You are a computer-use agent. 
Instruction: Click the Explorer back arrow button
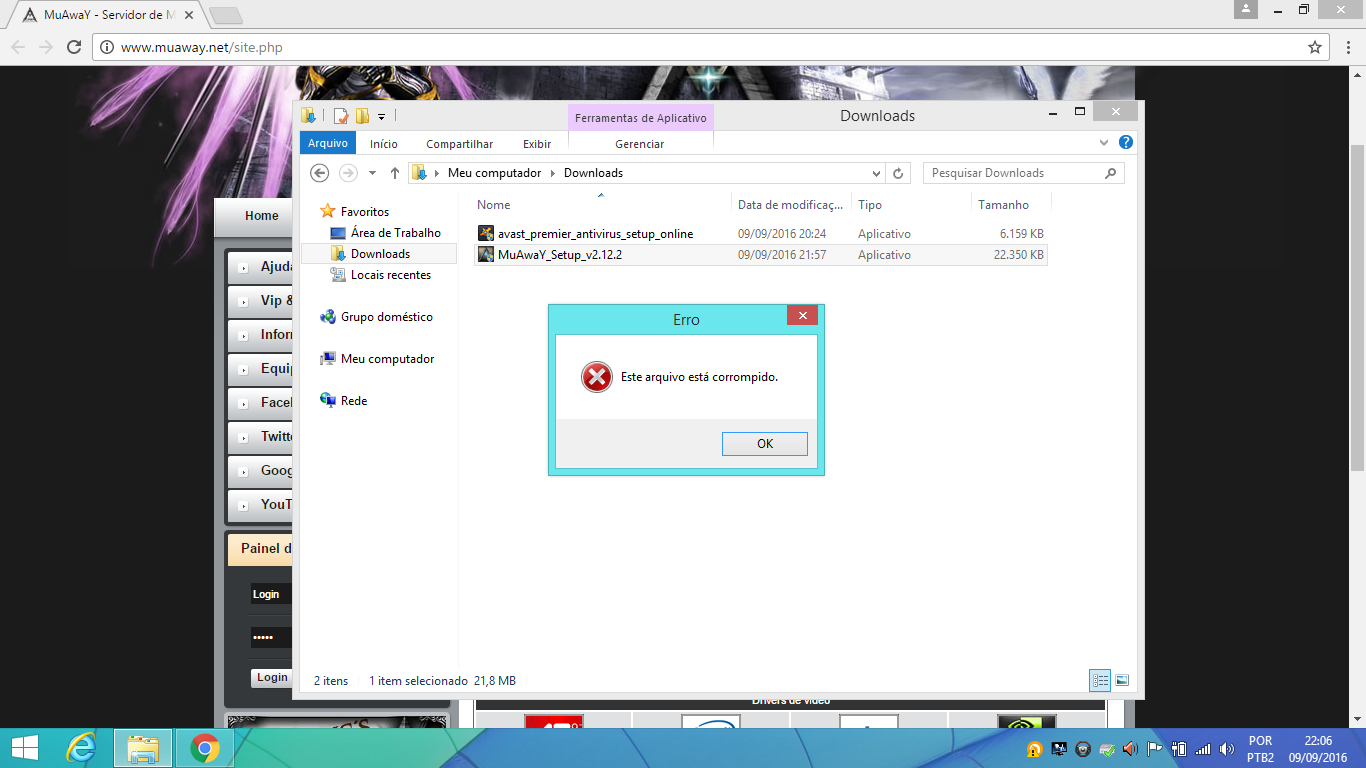tap(320, 173)
